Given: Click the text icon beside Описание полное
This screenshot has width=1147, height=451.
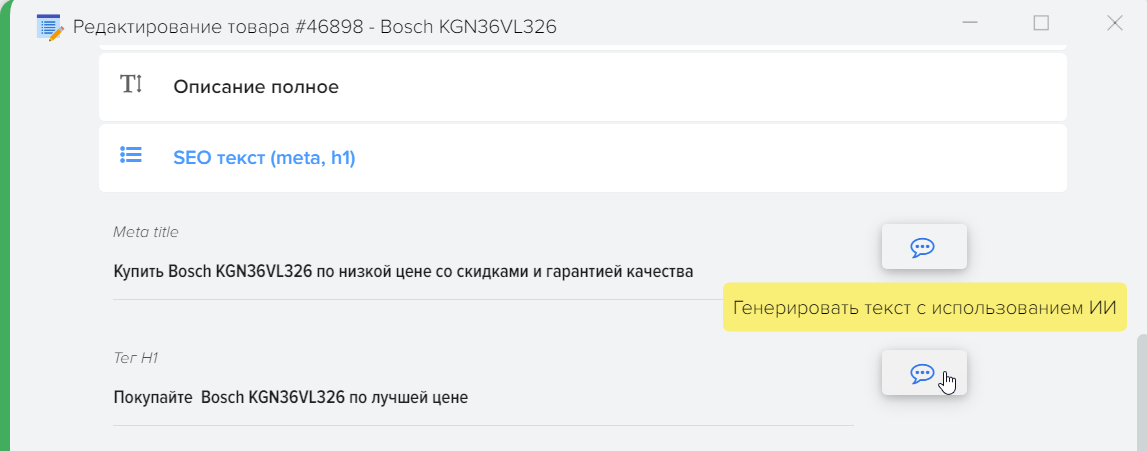Looking at the screenshot, I should [132, 86].
